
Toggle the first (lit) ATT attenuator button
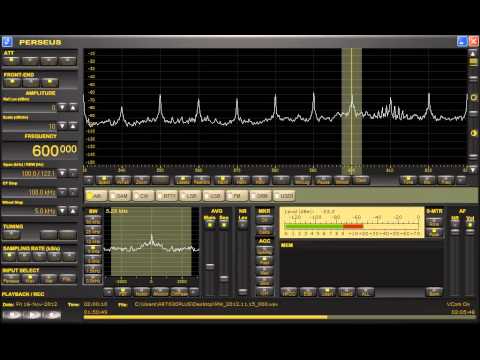11,61
